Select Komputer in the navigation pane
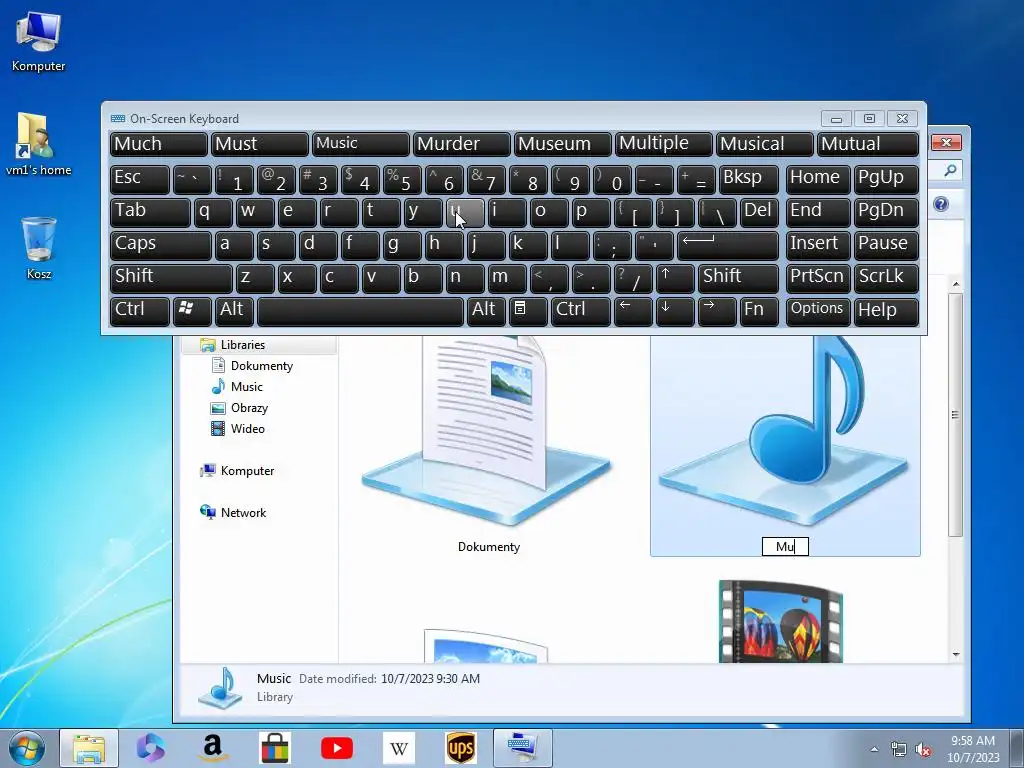The height and width of the screenshot is (768, 1024). point(247,471)
